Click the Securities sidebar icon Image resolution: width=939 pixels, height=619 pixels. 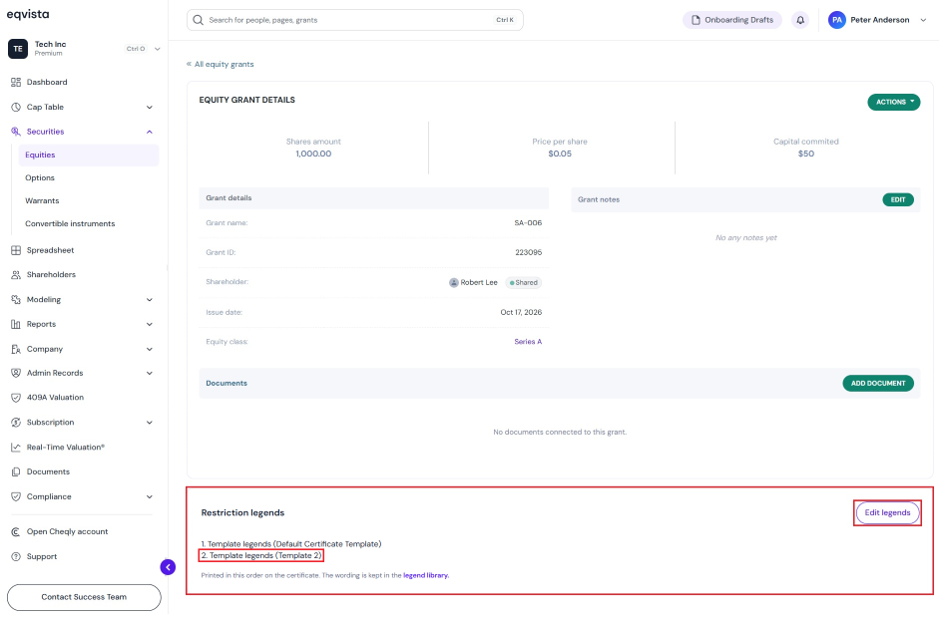point(16,132)
